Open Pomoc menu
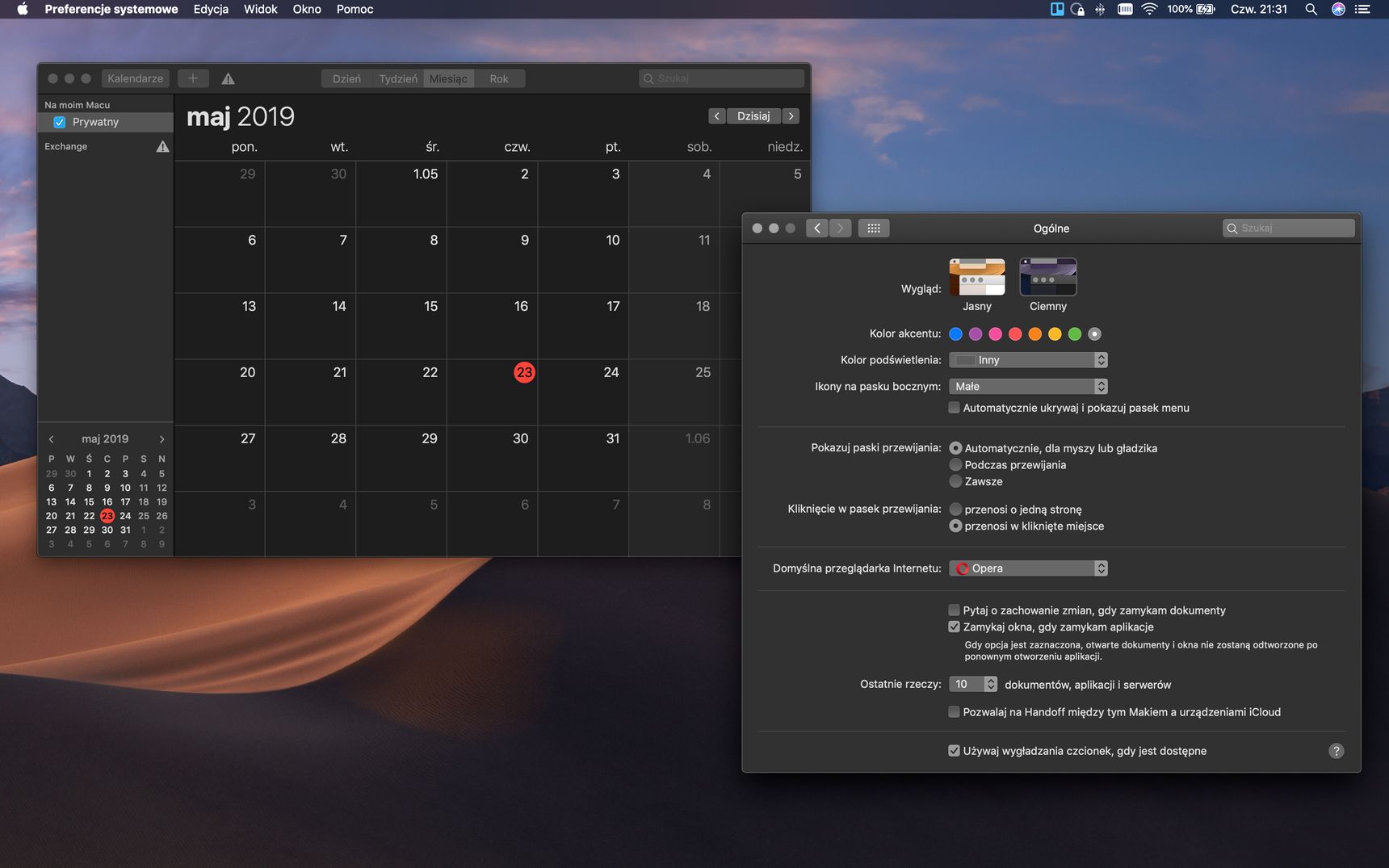The width and height of the screenshot is (1389, 868). [355, 9]
